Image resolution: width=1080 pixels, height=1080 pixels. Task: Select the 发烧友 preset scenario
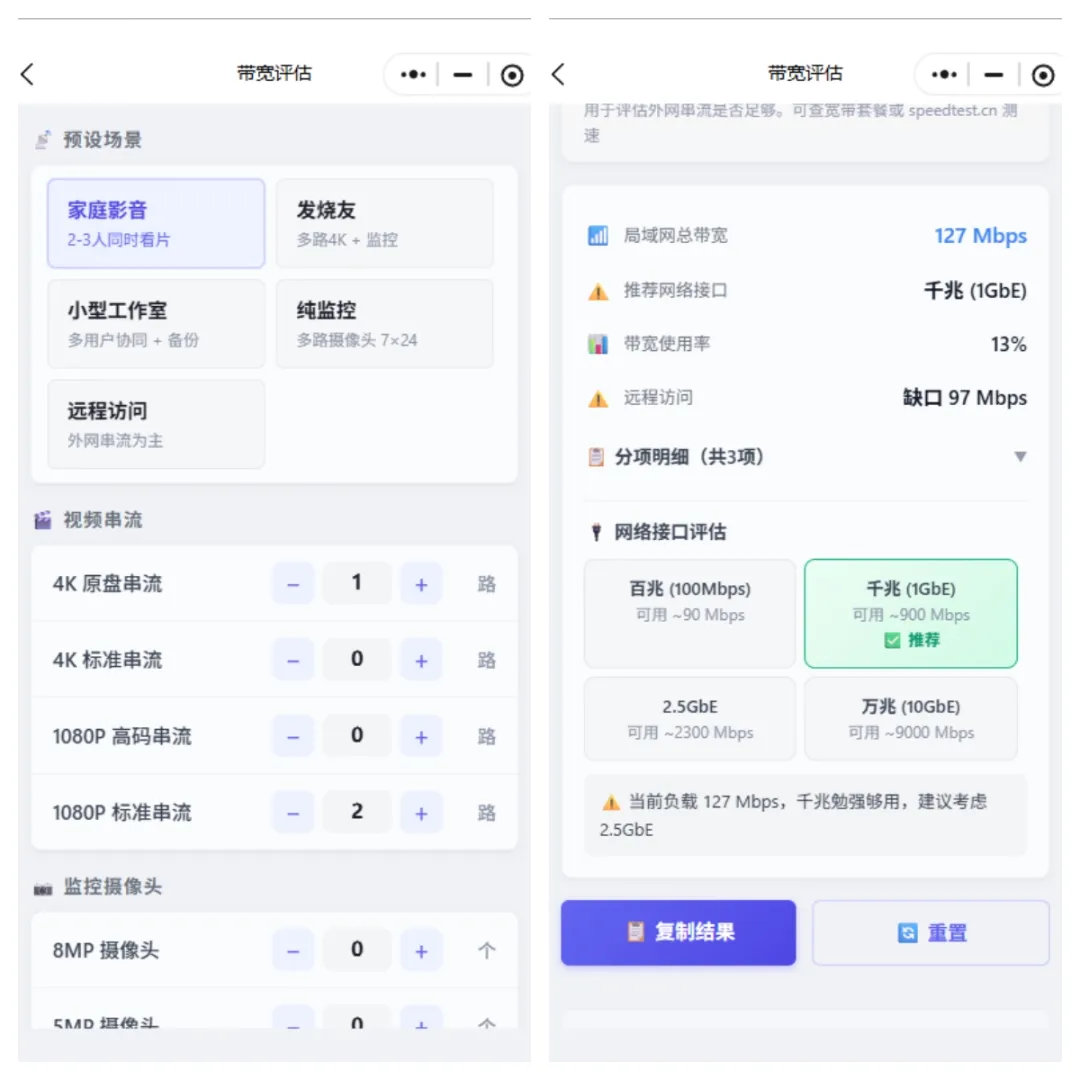[x=385, y=223]
